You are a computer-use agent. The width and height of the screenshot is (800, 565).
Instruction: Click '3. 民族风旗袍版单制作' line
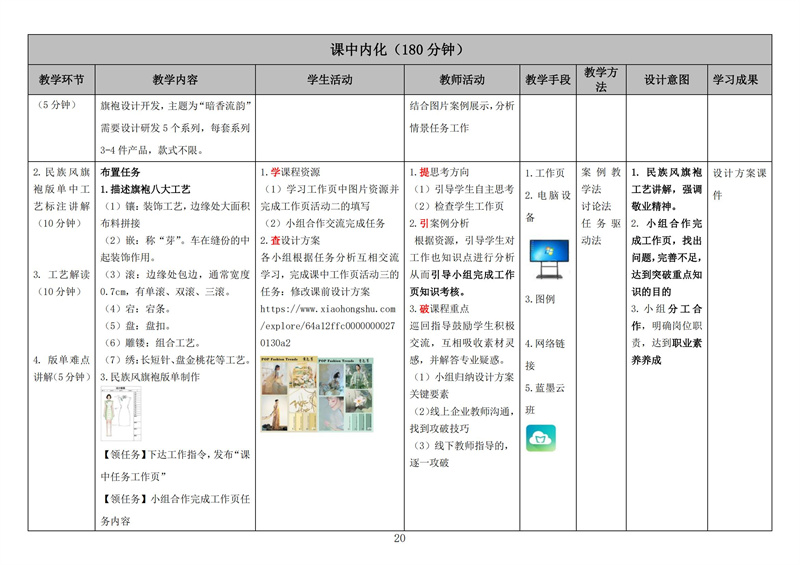[x=150, y=377]
